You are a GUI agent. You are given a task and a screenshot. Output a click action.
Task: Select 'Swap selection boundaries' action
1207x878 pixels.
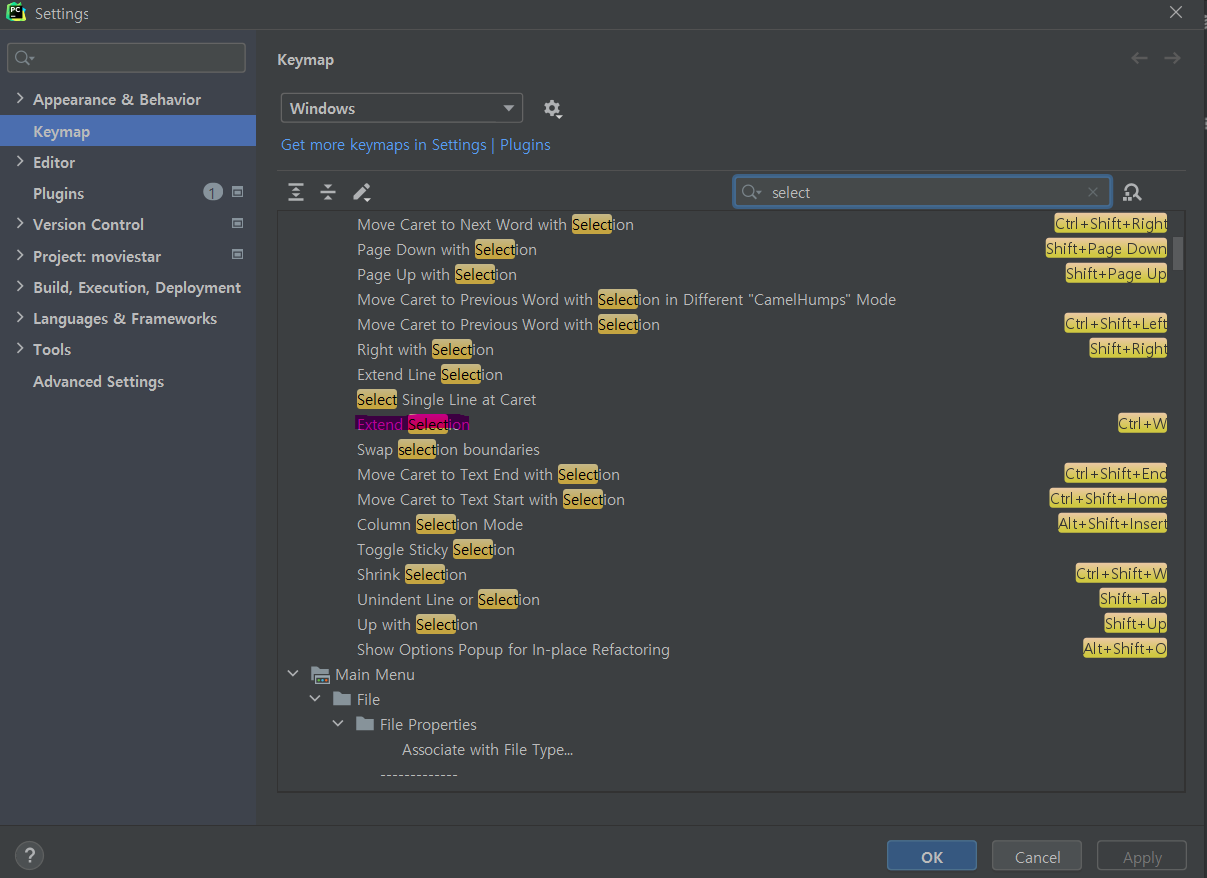[448, 450]
